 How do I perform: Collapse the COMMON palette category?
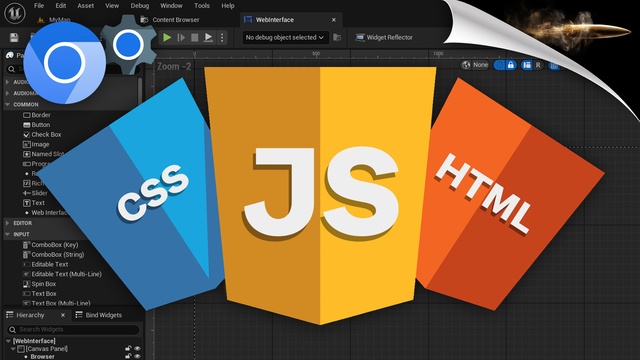(8, 104)
